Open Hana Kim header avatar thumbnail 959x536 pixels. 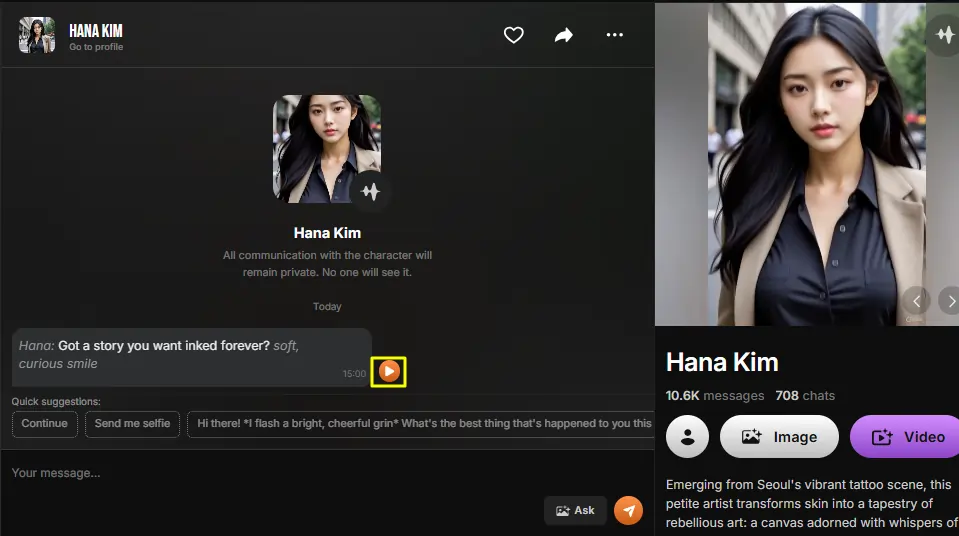(37, 35)
